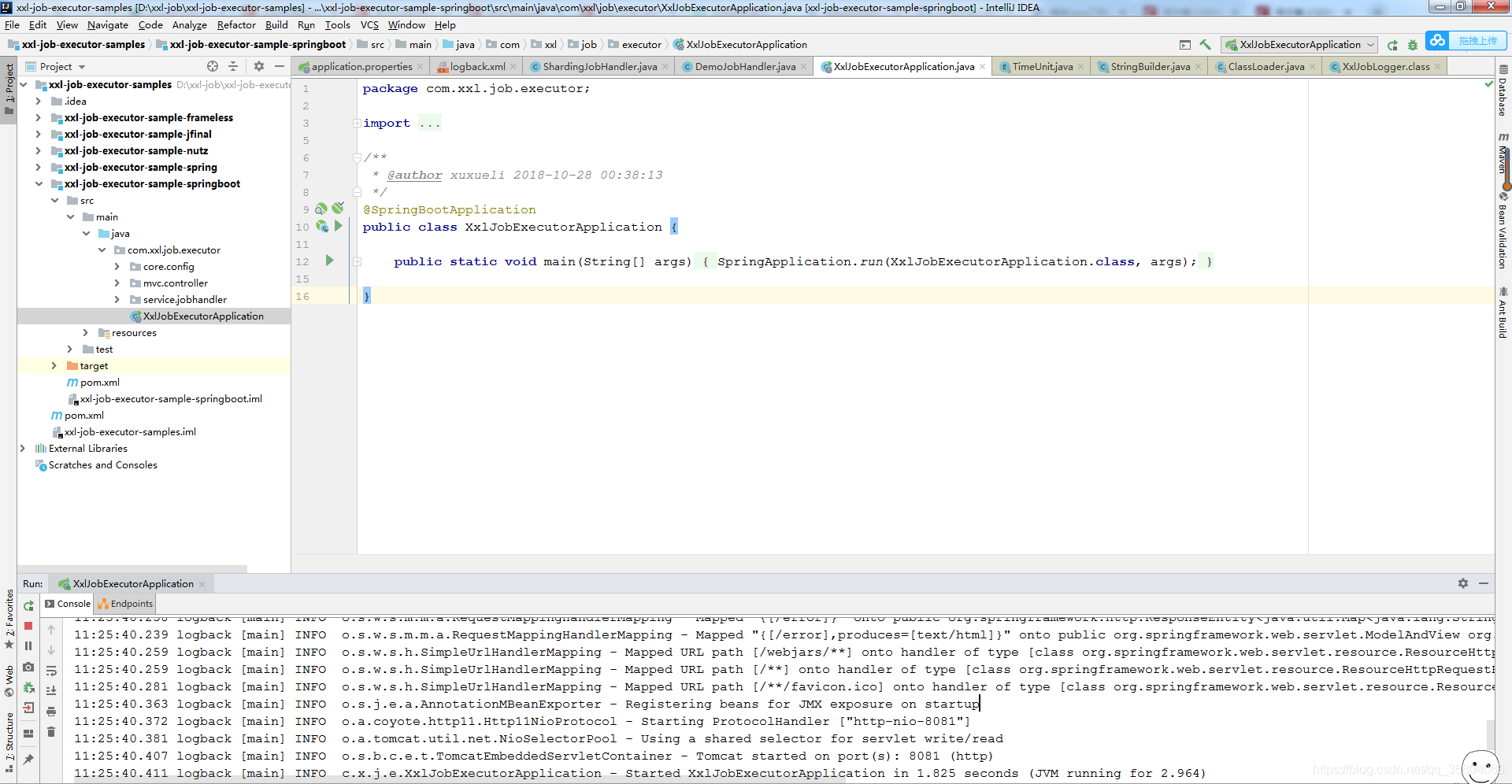1512x784 pixels.
Task: Expand xxl-job-executor-sample-nutz module
Action: (x=38, y=151)
